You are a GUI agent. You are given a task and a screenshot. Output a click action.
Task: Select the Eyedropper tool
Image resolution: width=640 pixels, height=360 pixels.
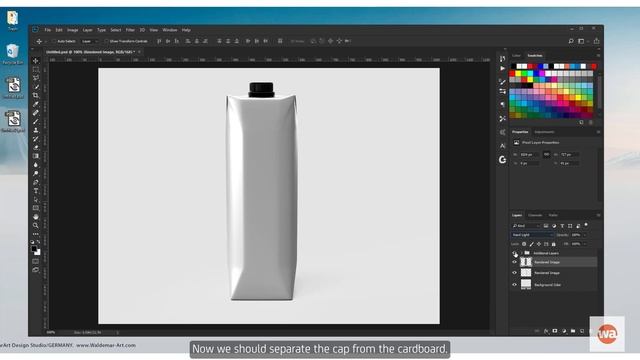click(x=36, y=104)
